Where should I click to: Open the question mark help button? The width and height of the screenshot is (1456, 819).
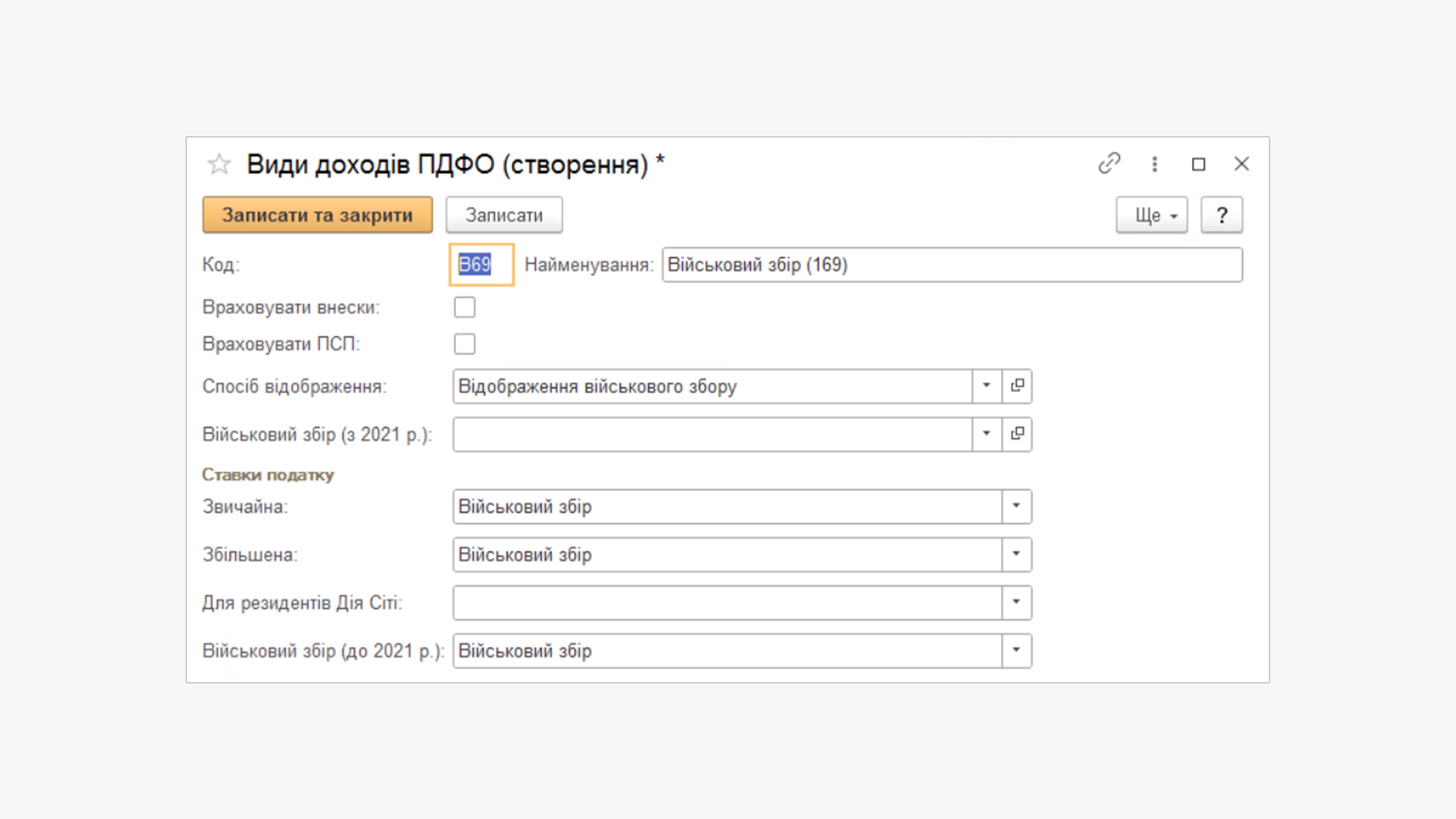1221,215
